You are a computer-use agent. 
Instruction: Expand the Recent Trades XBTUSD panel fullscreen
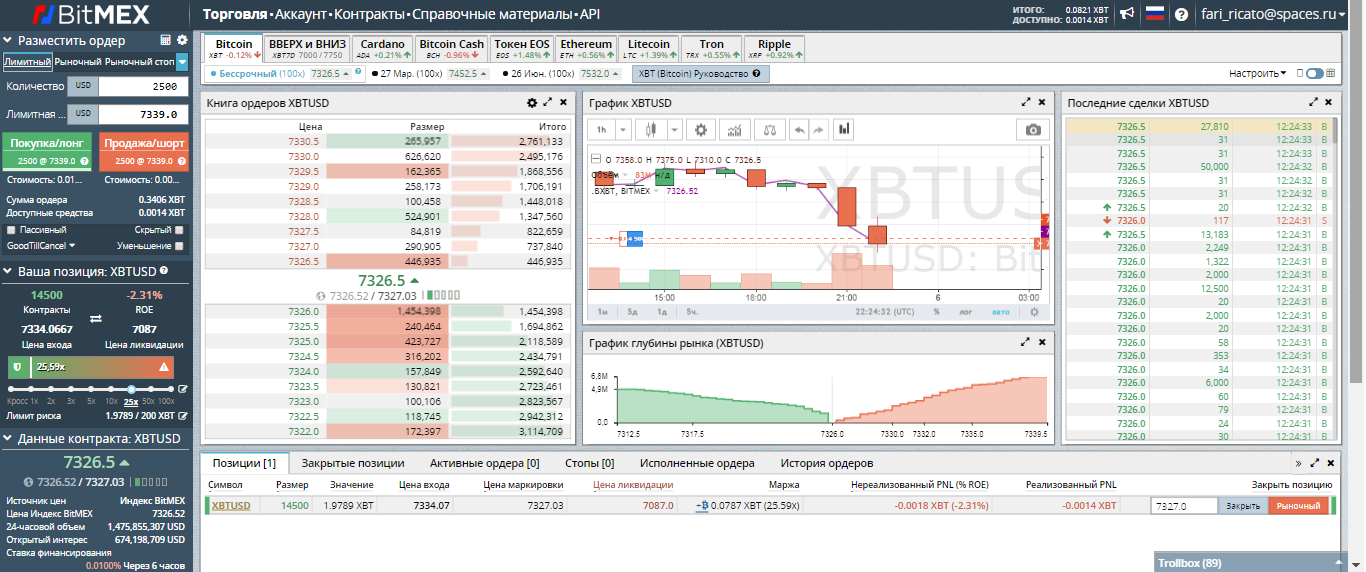tap(1313, 103)
